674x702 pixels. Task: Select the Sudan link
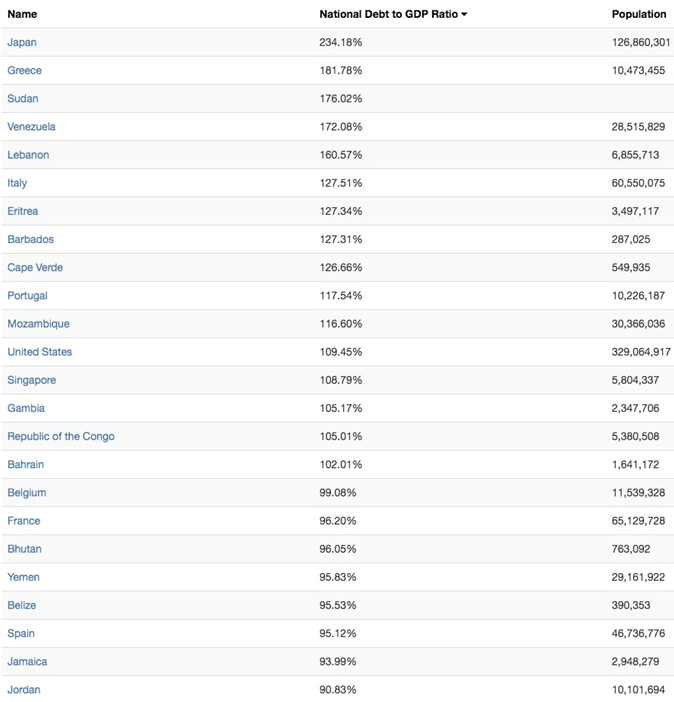23,98
